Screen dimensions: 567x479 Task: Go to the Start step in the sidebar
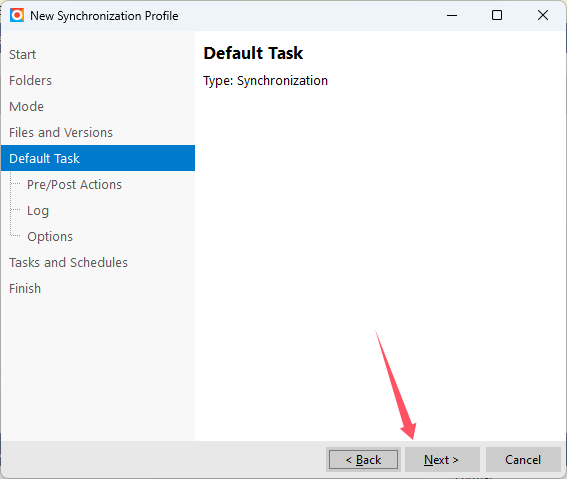pyautogui.click(x=22, y=55)
